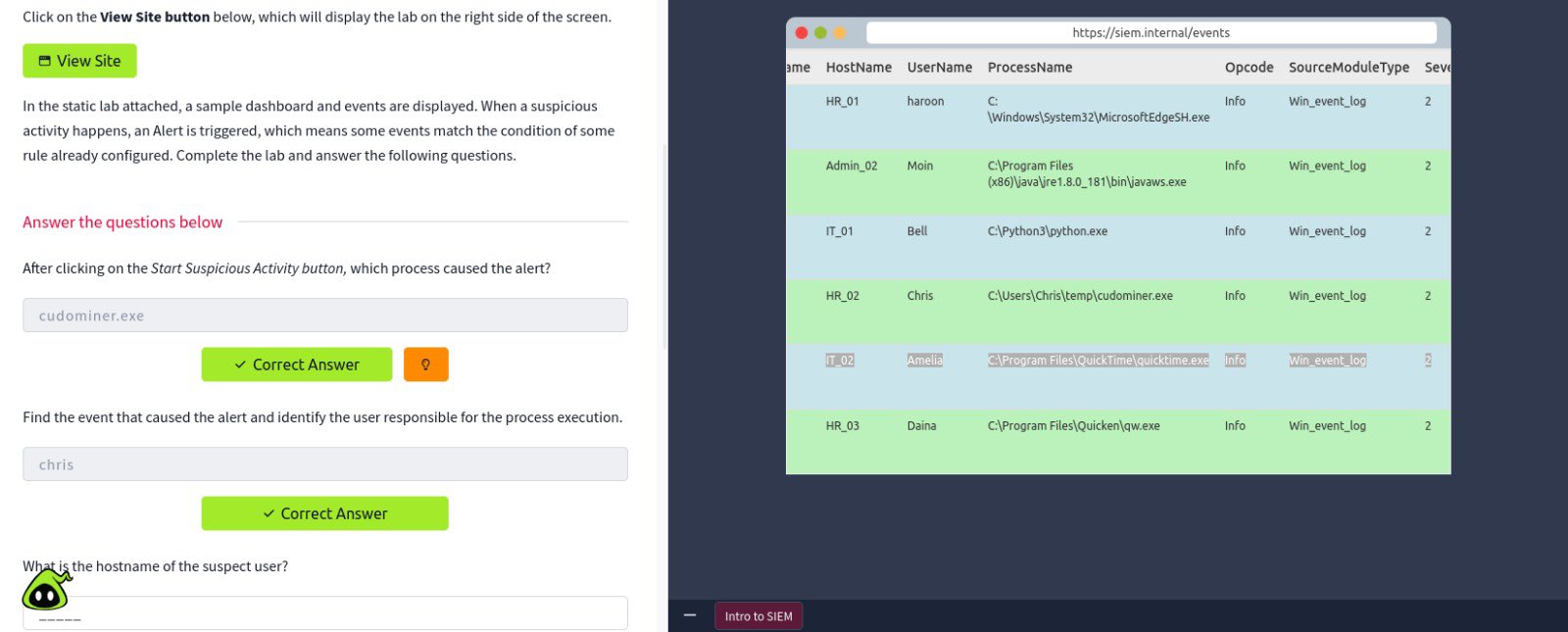Viewport: 1568px width, 632px height.
Task: Click the first Correct Answer button
Action: (x=296, y=365)
